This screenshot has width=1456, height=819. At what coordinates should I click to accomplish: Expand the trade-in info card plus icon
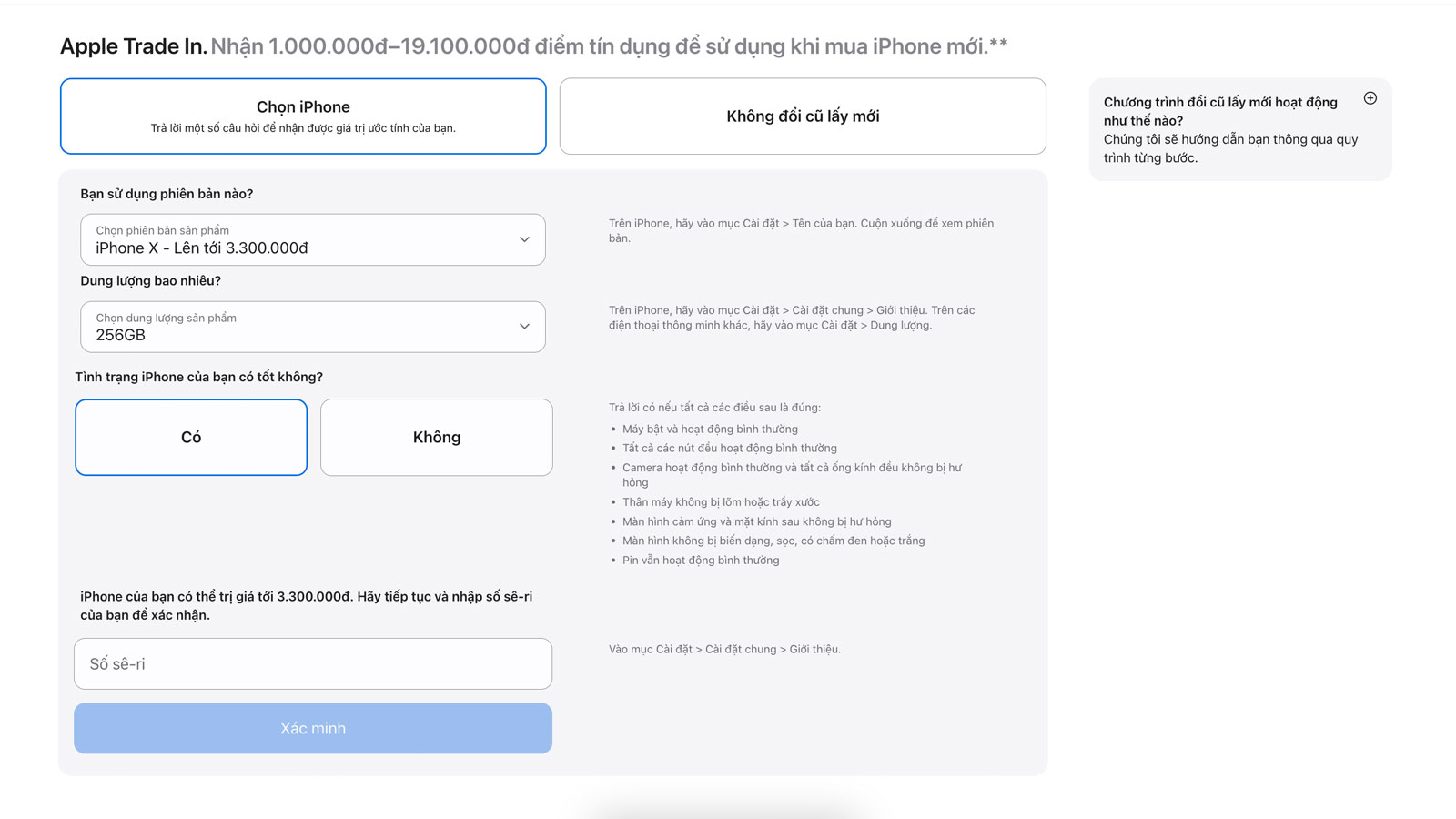pos(1370,98)
